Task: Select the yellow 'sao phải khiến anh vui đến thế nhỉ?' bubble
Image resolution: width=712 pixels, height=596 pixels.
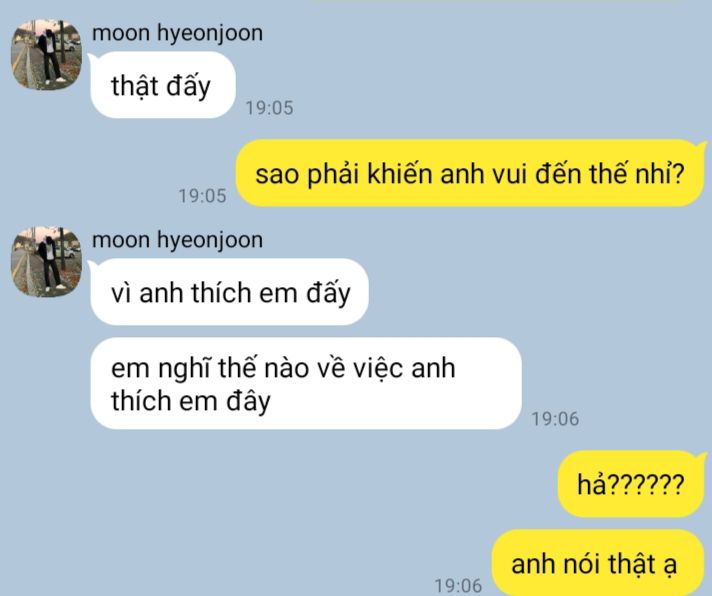Action: click(x=471, y=173)
